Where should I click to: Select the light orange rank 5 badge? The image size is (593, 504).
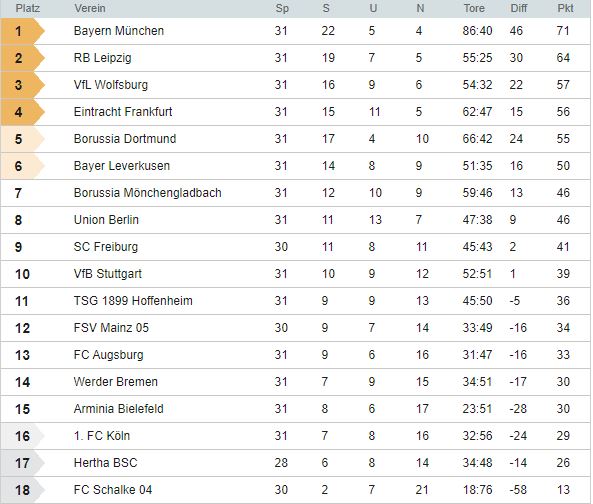point(23,139)
